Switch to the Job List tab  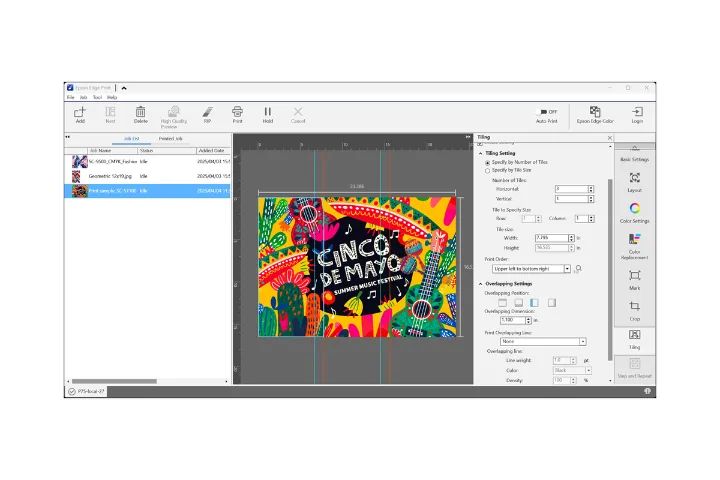(131, 139)
